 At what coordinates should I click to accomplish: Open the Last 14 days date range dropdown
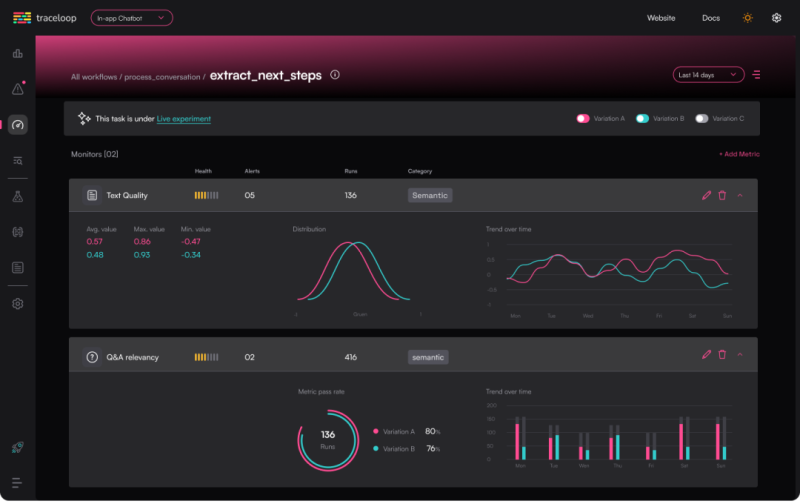tap(708, 75)
